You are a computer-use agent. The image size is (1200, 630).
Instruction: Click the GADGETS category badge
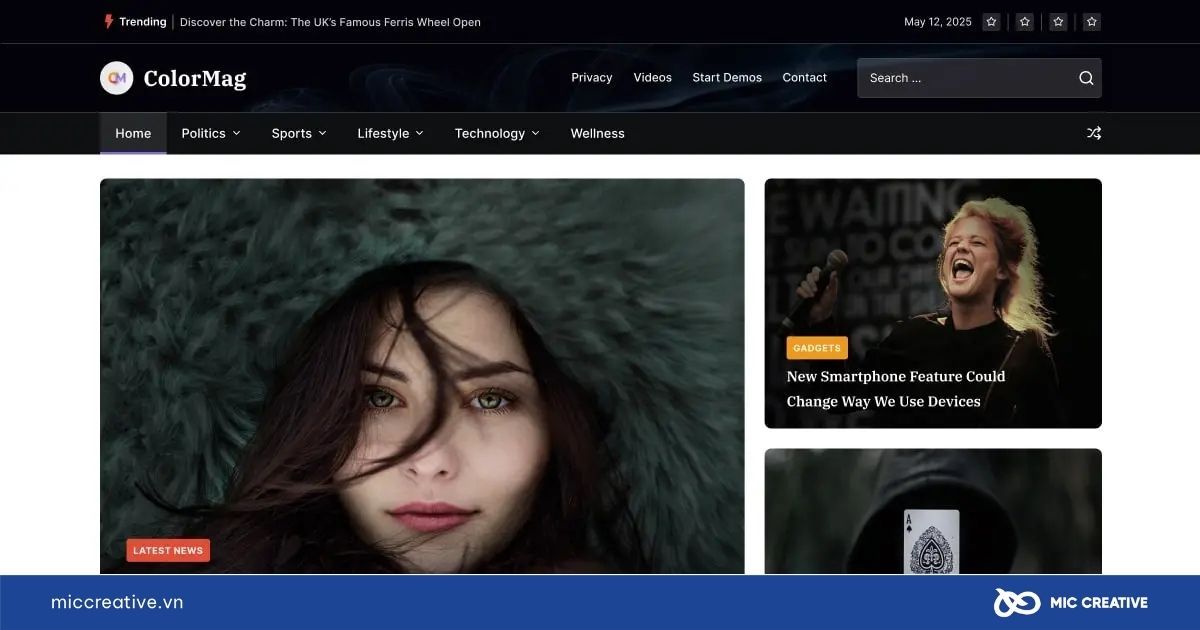point(817,348)
